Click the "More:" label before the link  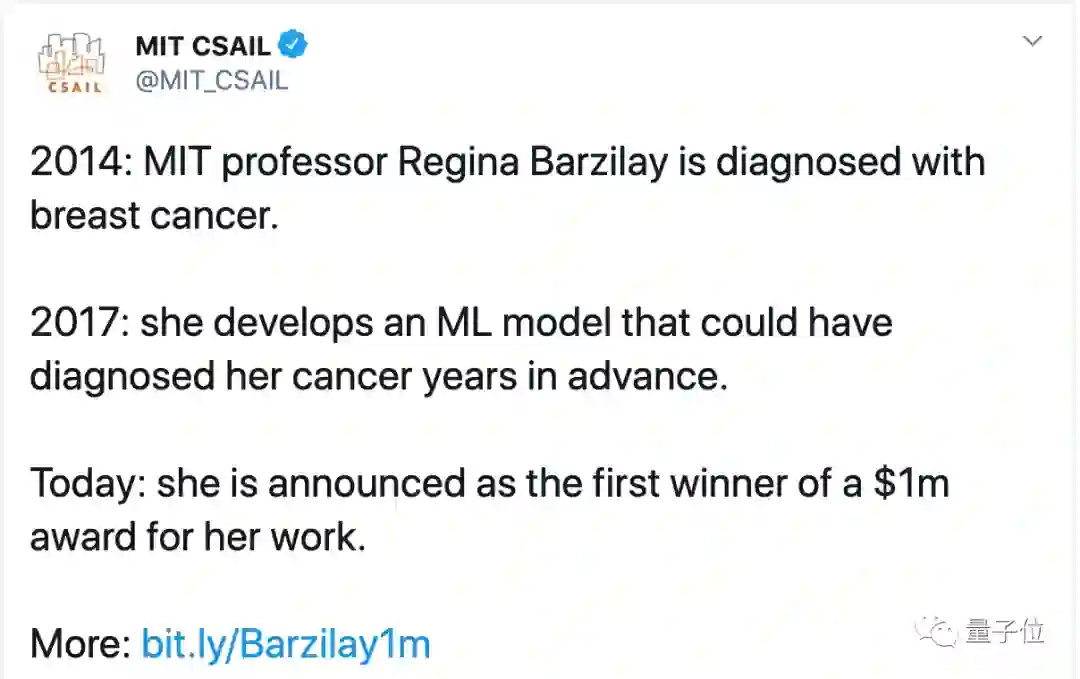click(80, 644)
